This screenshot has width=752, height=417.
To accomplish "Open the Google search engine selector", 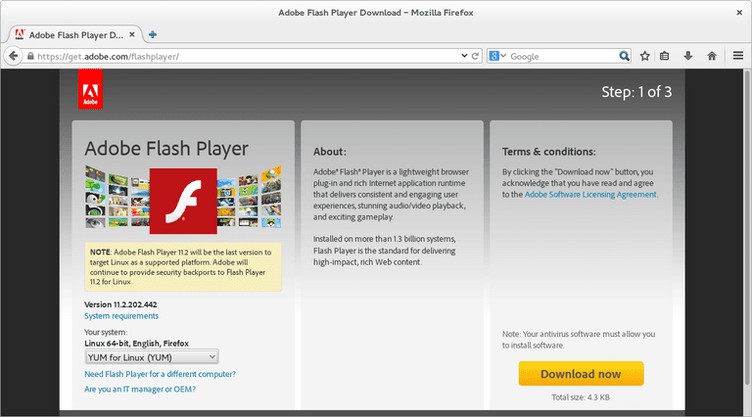I will pos(497,56).
